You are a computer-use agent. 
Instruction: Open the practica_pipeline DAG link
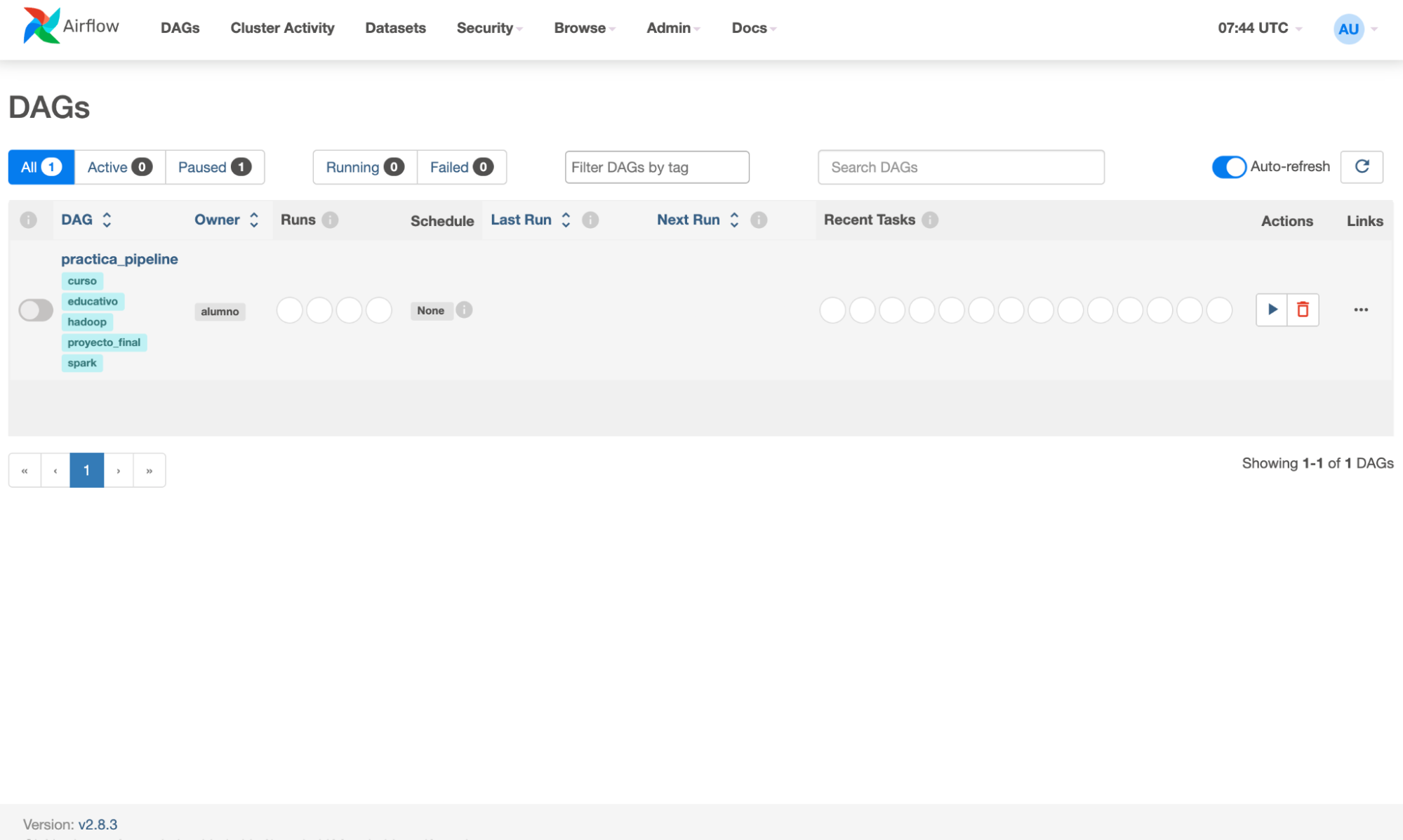(119, 259)
